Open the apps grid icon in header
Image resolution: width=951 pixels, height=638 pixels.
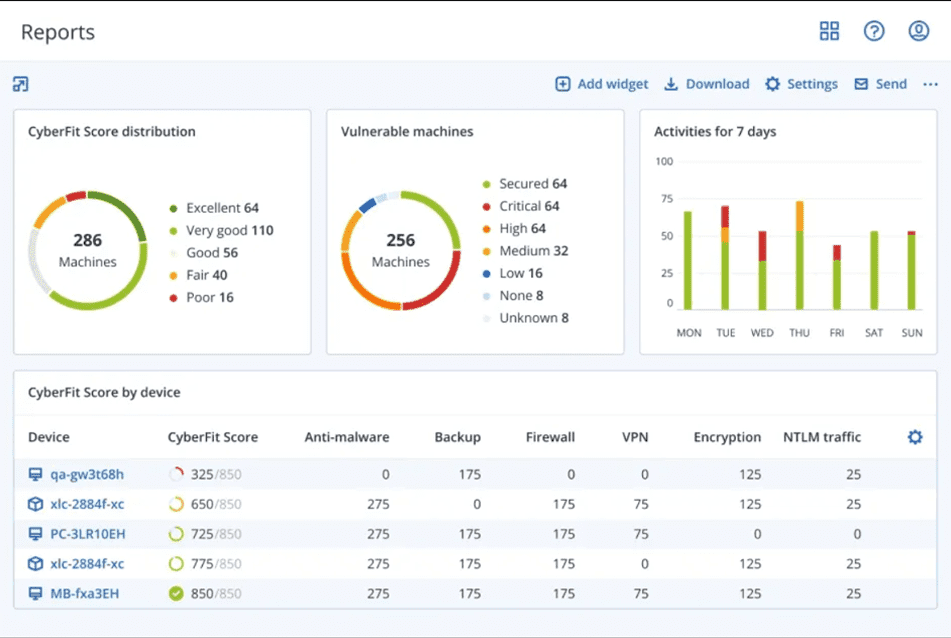(829, 31)
